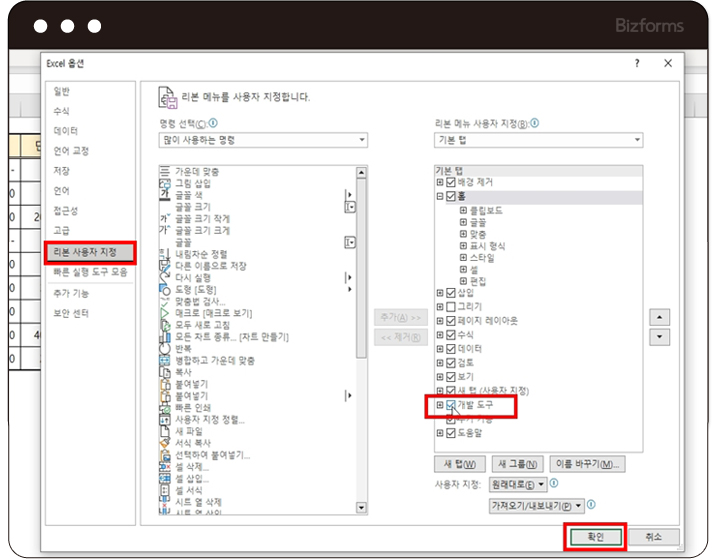The image size is (715, 560).
Task: Select the 선택하여 붙여넣기 command icon
Action: [x=165, y=455]
